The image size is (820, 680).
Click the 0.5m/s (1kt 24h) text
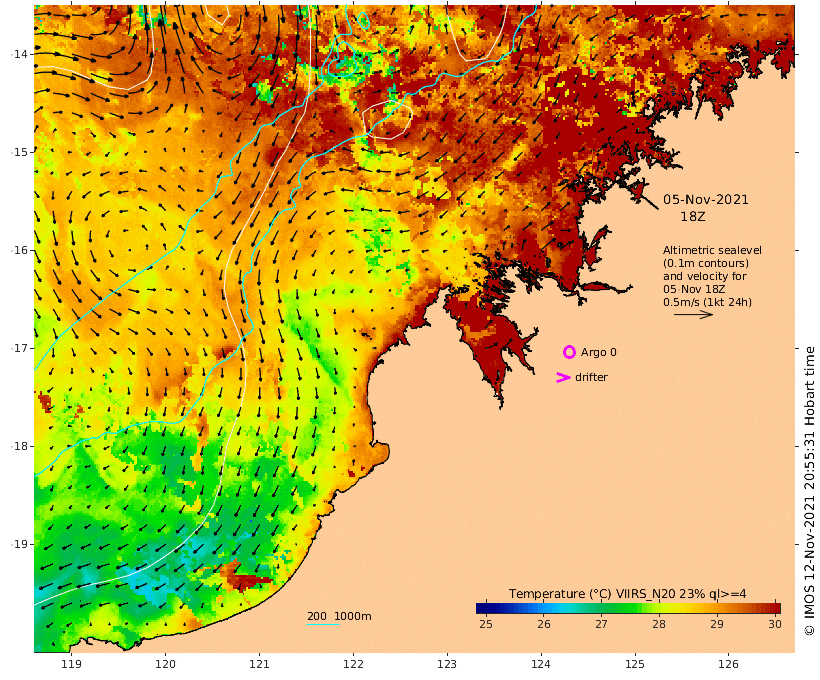[707, 302]
